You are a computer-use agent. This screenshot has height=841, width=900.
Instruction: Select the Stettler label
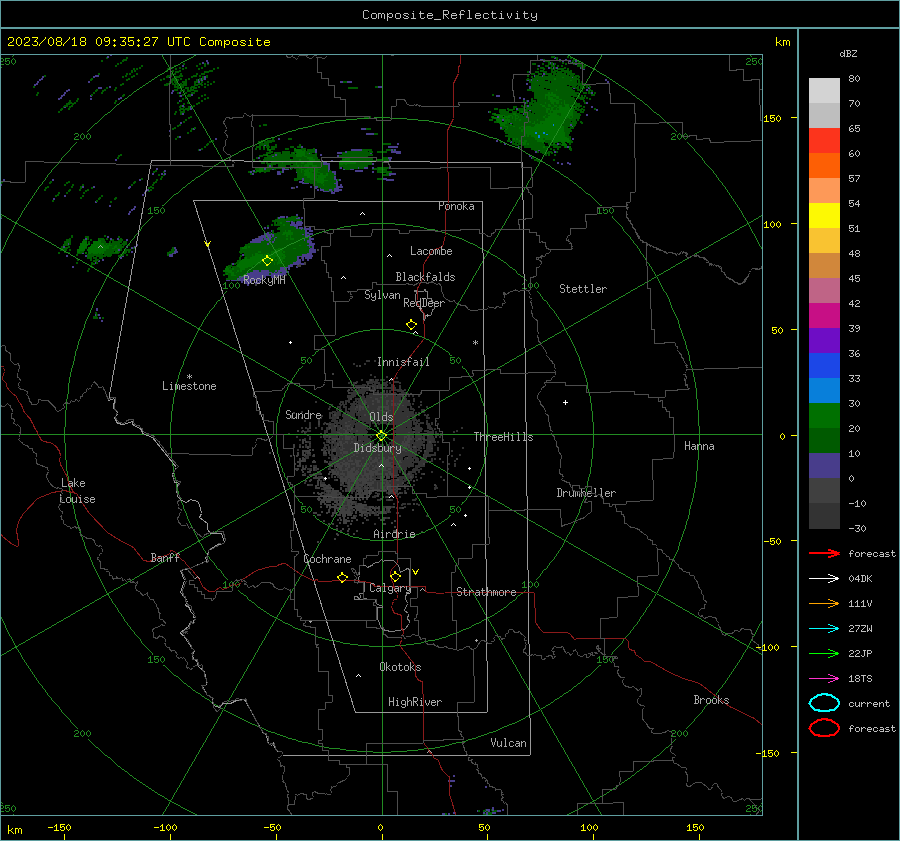coord(583,289)
